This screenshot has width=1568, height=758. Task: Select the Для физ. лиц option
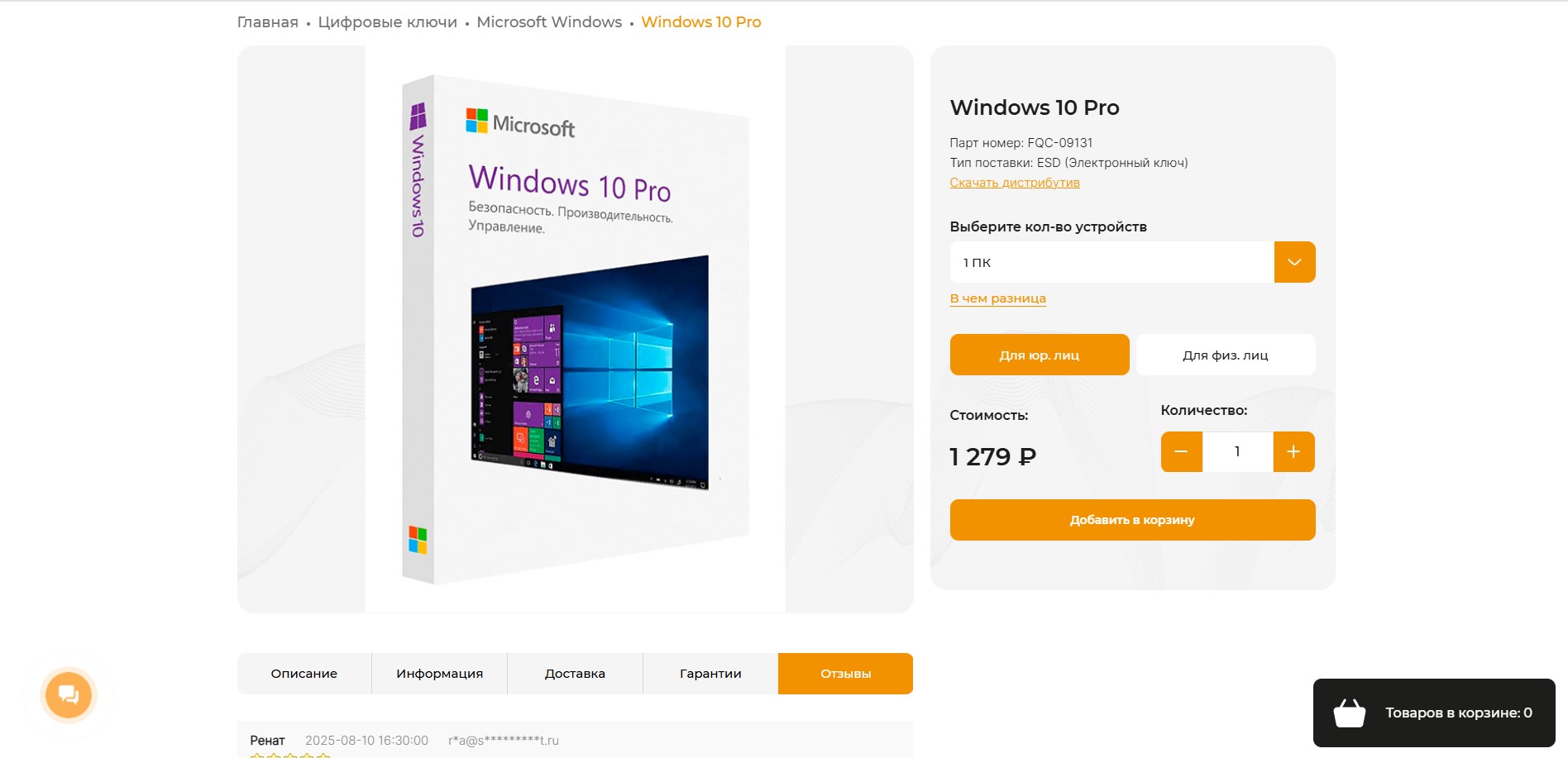(x=1226, y=355)
